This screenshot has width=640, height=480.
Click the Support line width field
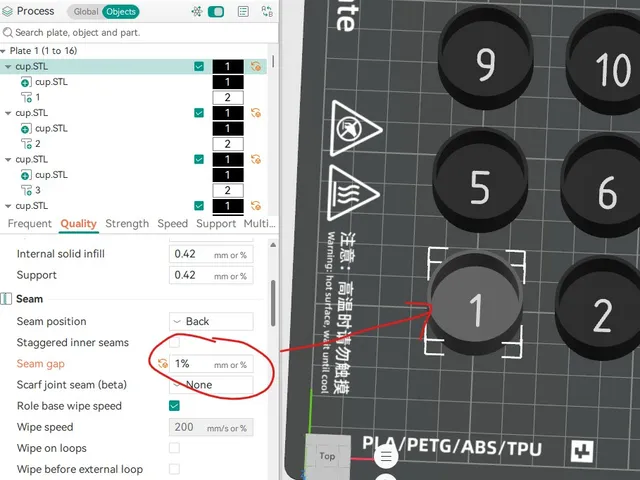coord(211,276)
